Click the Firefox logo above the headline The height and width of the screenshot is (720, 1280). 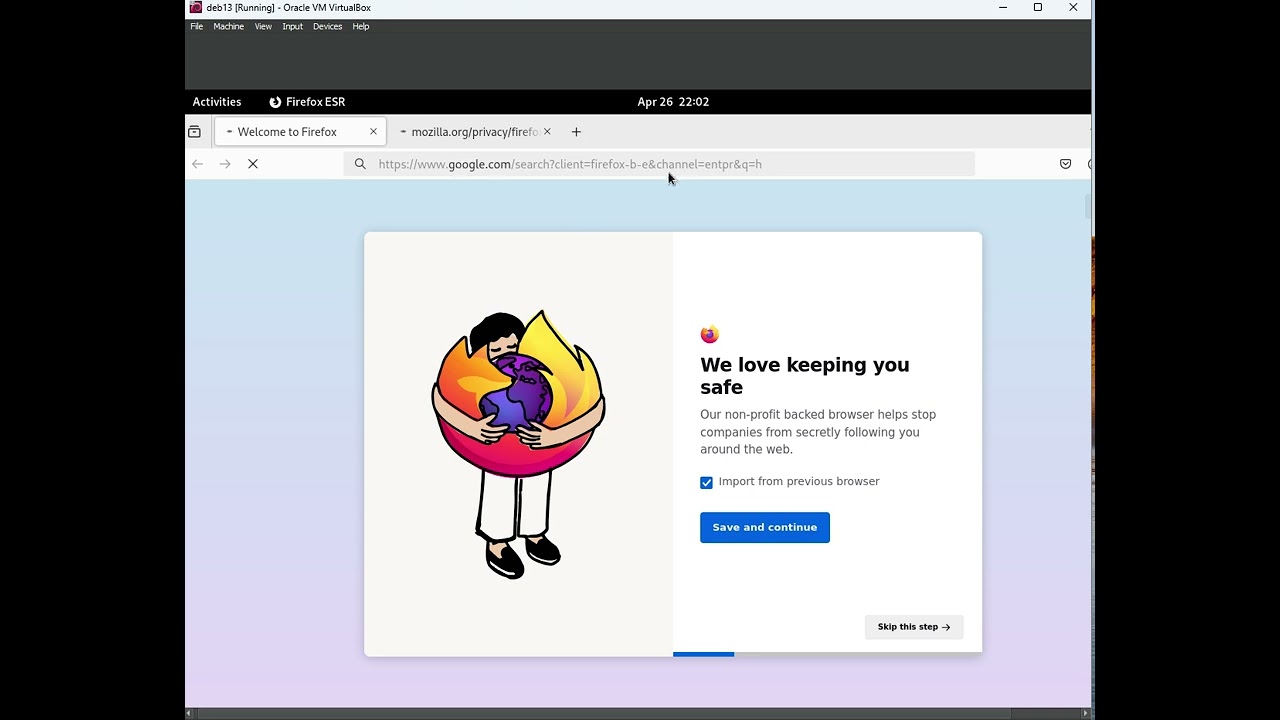(x=710, y=334)
